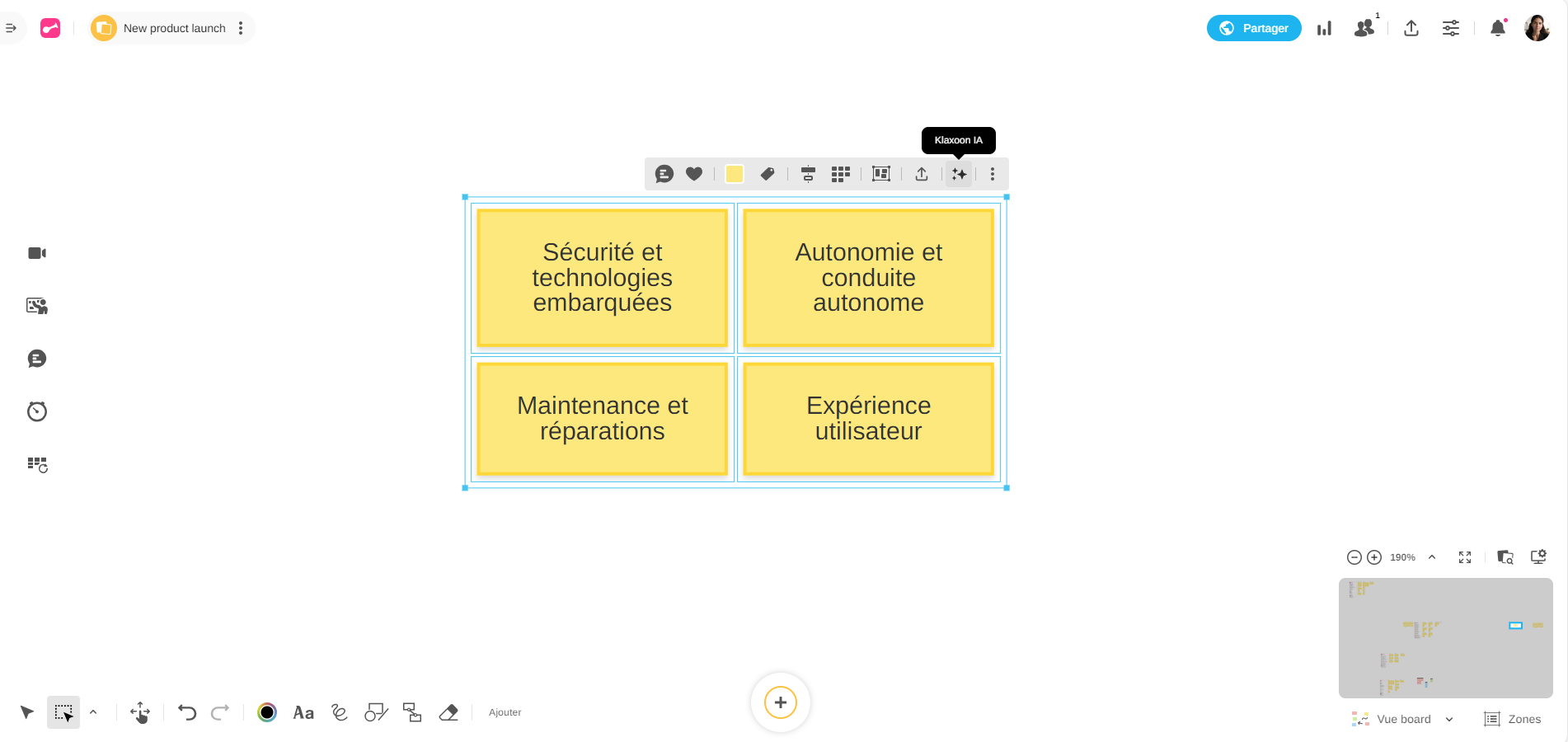This screenshot has height=742, width=1568.
Task: Open the New product launch options menu
Action: [x=241, y=28]
